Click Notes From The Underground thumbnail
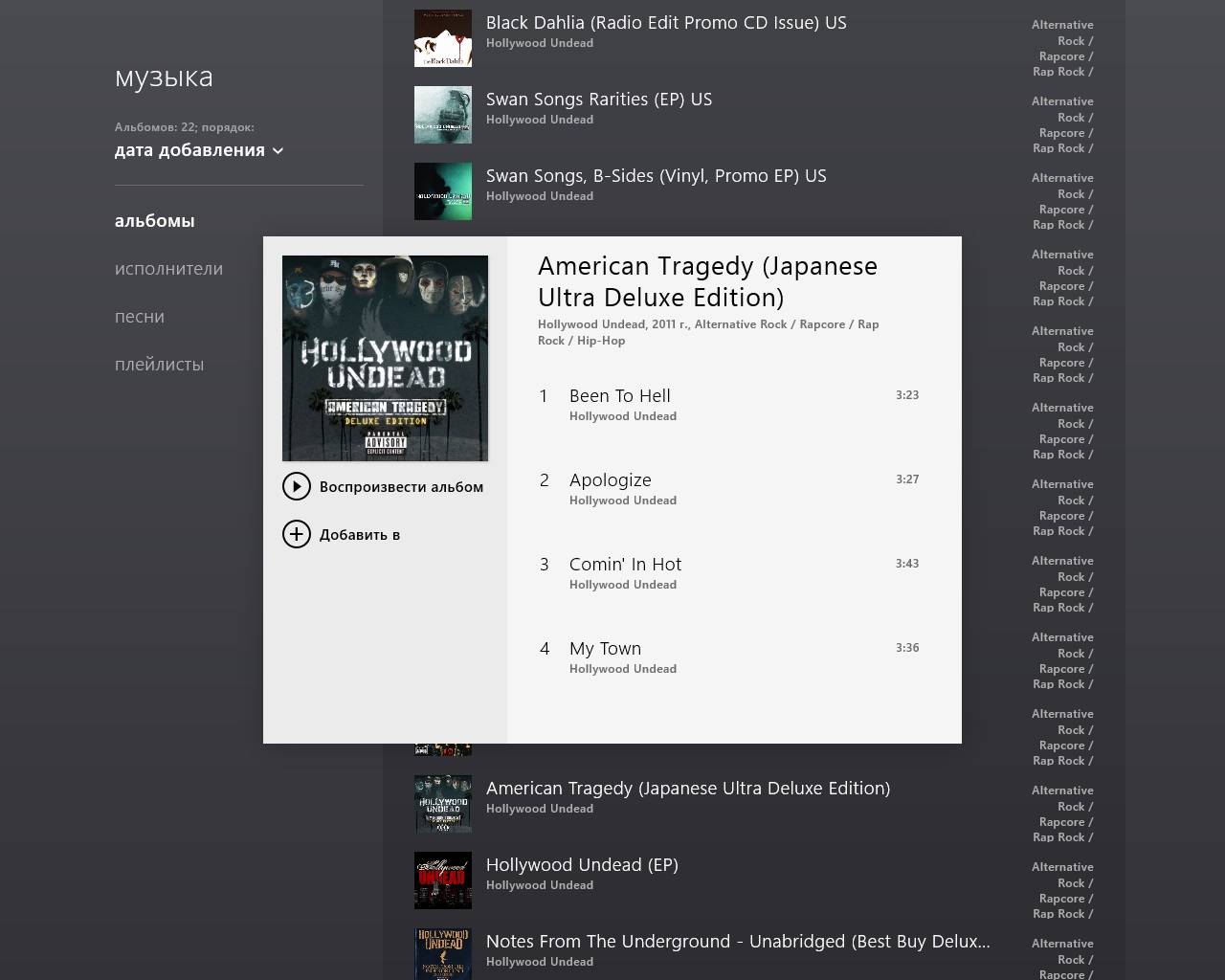This screenshot has width=1225, height=980. (443, 954)
